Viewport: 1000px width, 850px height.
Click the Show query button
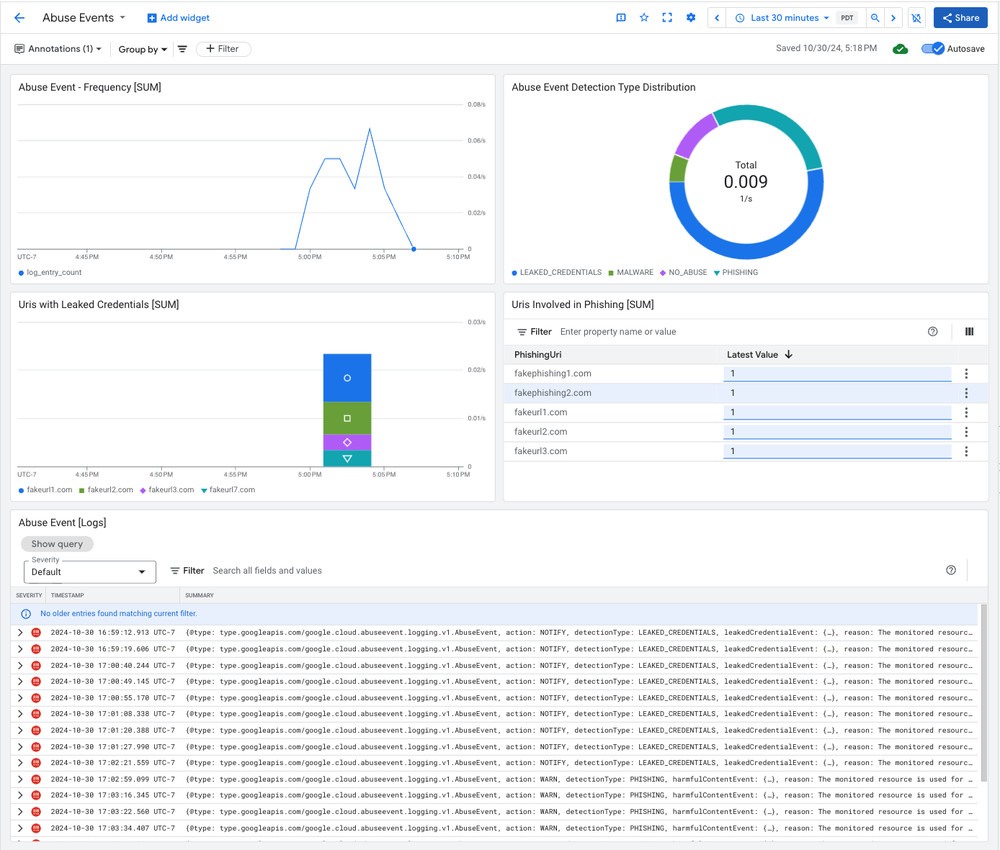(57, 544)
